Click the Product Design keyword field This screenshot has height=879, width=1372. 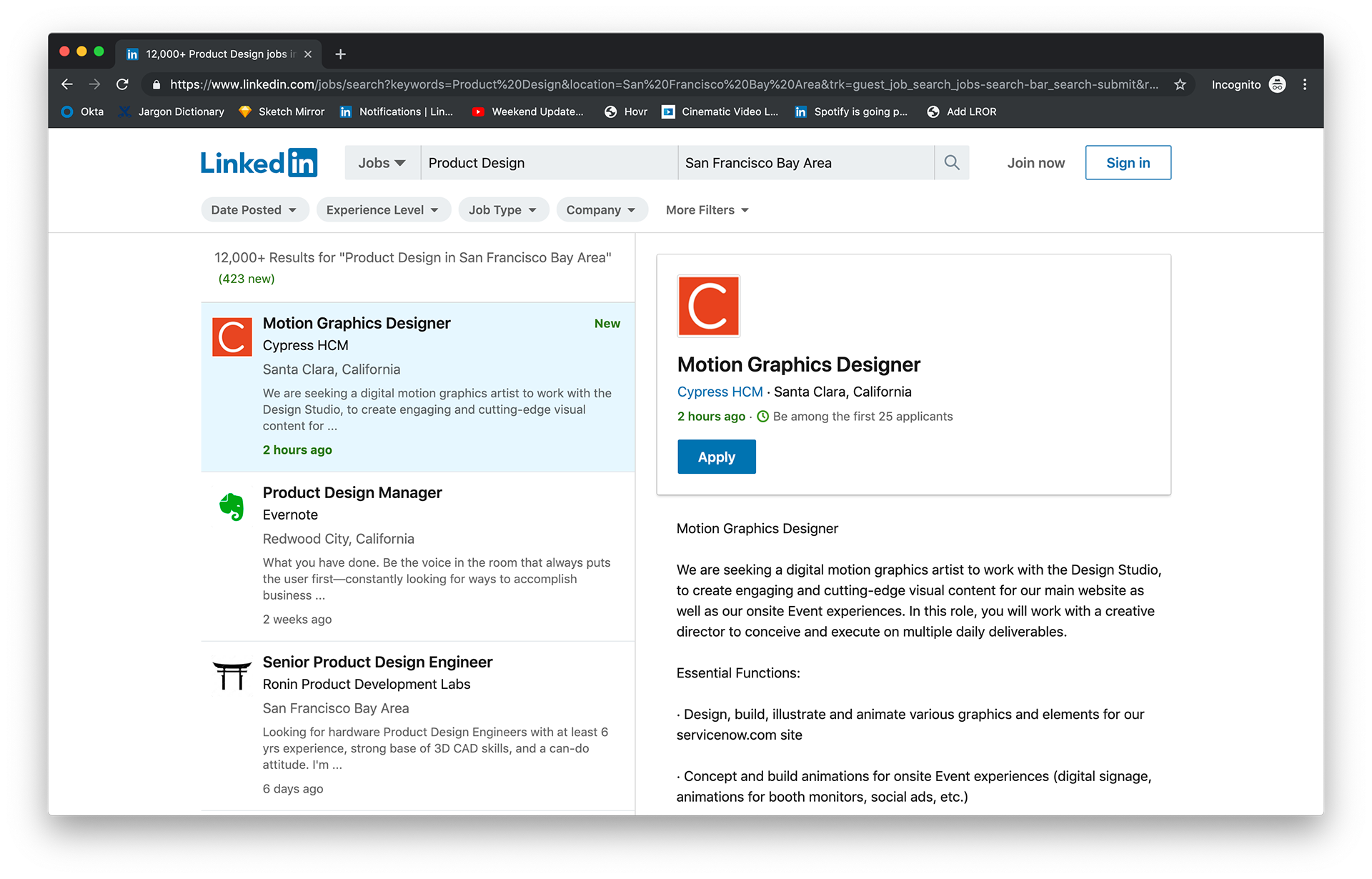549,163
